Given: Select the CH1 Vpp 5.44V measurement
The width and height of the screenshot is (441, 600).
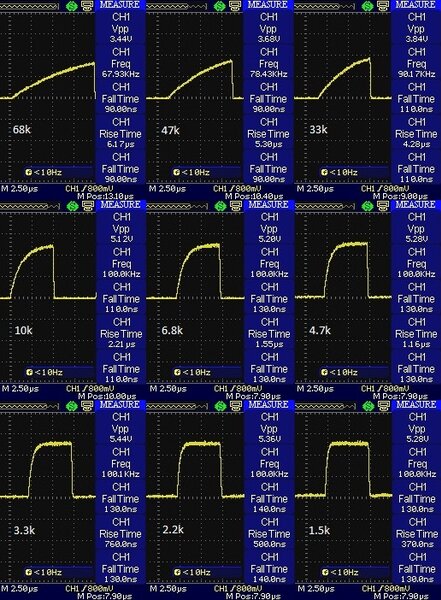Looking at the screenshot, I should (x=121, y=428).
